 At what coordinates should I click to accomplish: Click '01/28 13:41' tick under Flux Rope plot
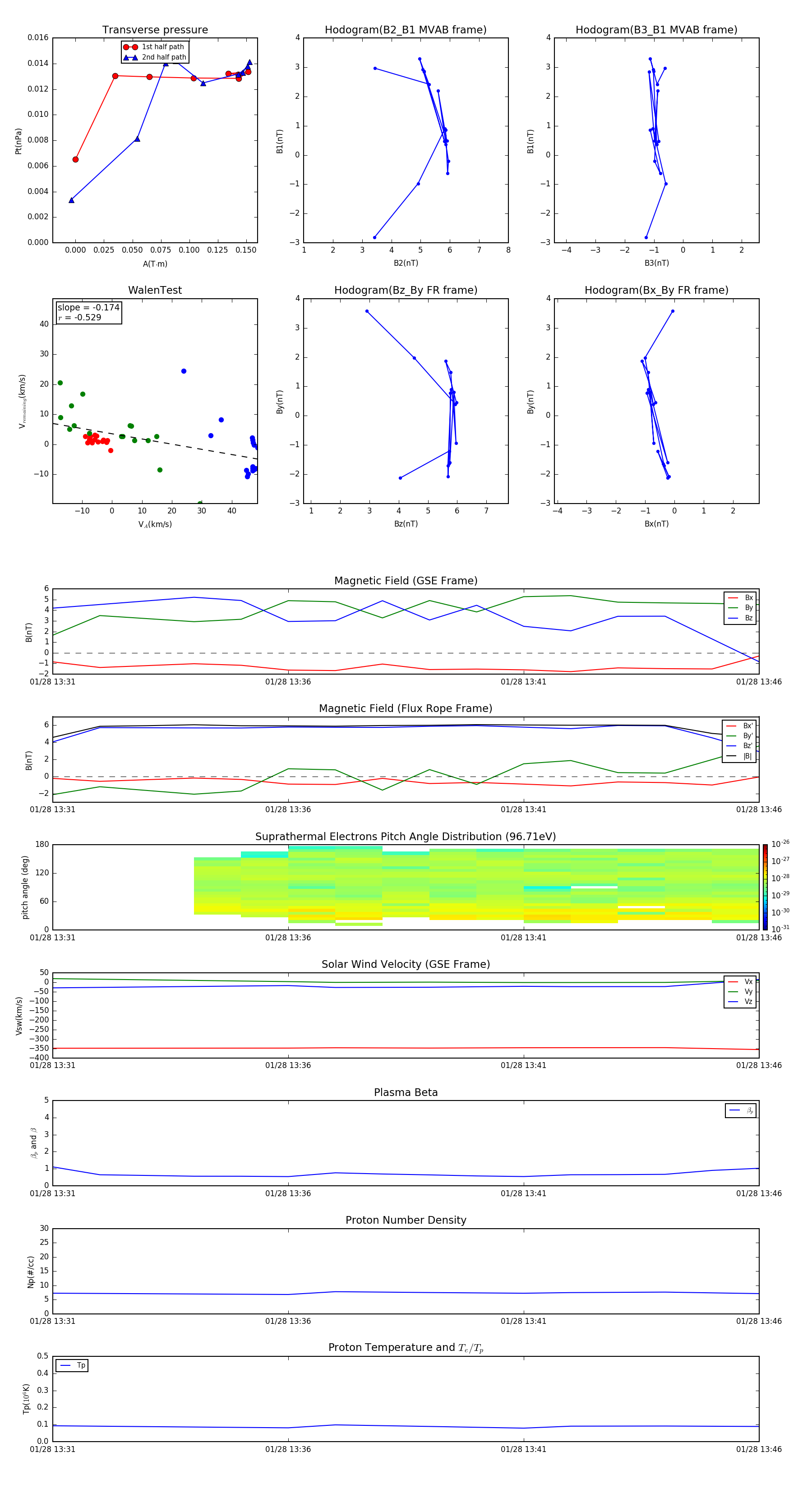tap(524, 810)
